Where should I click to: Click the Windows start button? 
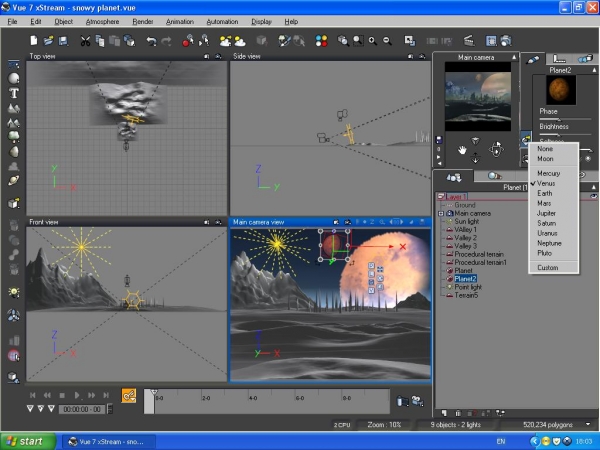(x=28, y=441)
